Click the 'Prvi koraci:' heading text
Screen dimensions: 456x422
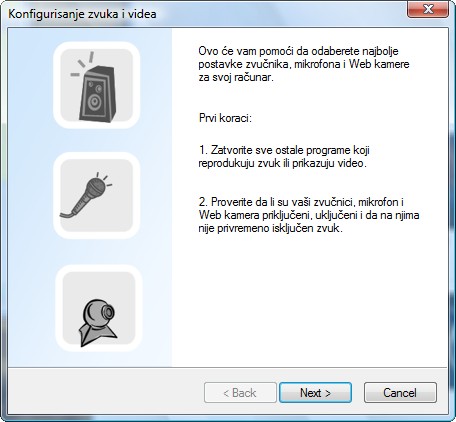coord(225,118)
